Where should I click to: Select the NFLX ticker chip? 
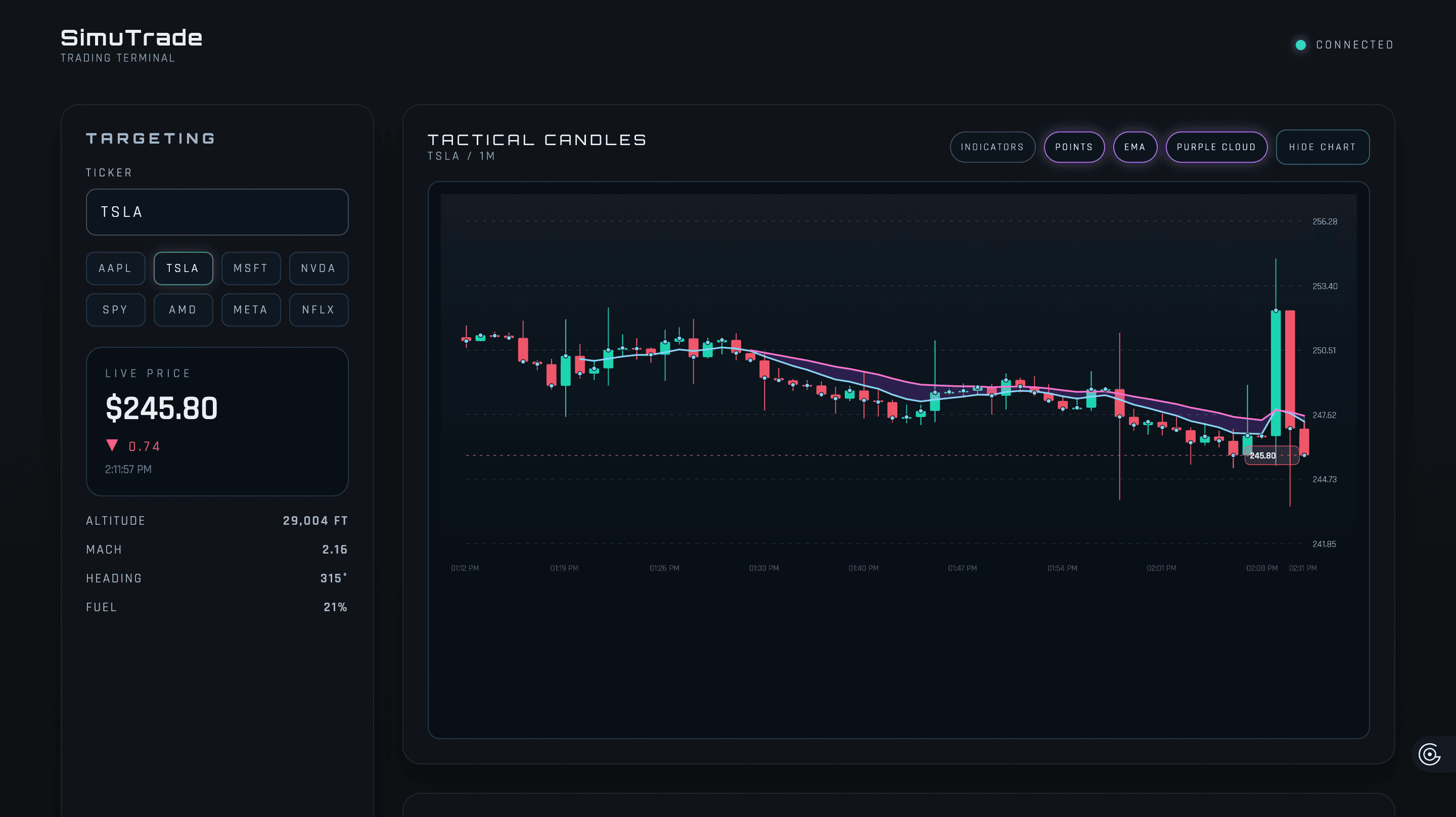319,310
